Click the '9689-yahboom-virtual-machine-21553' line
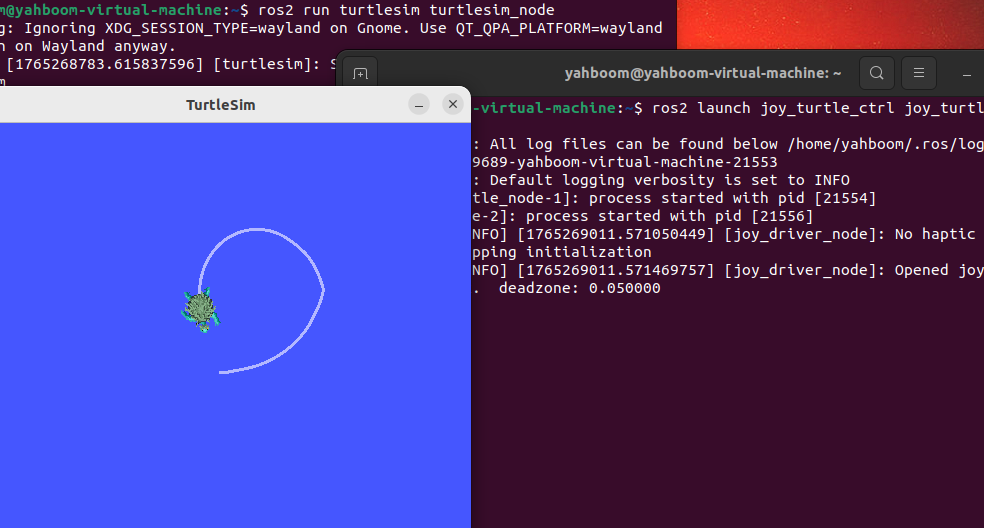Screen dimensions: 984x528 [x=625, y=162]
